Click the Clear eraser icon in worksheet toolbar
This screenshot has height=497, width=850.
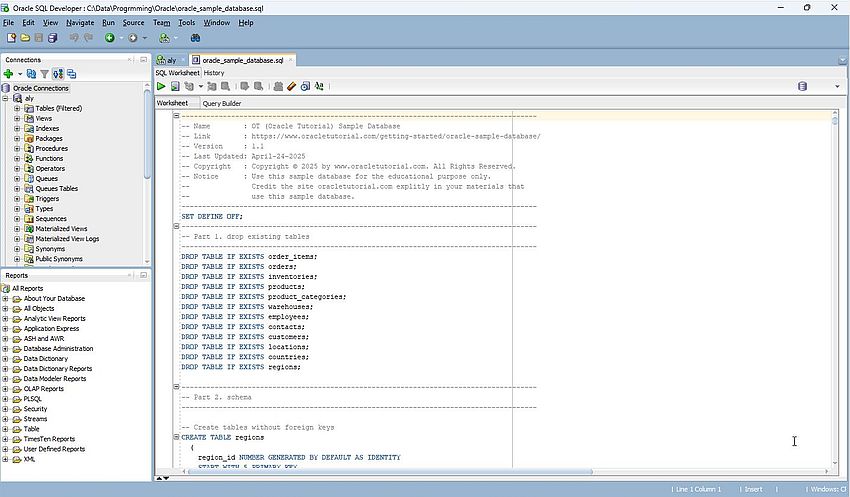291,87
